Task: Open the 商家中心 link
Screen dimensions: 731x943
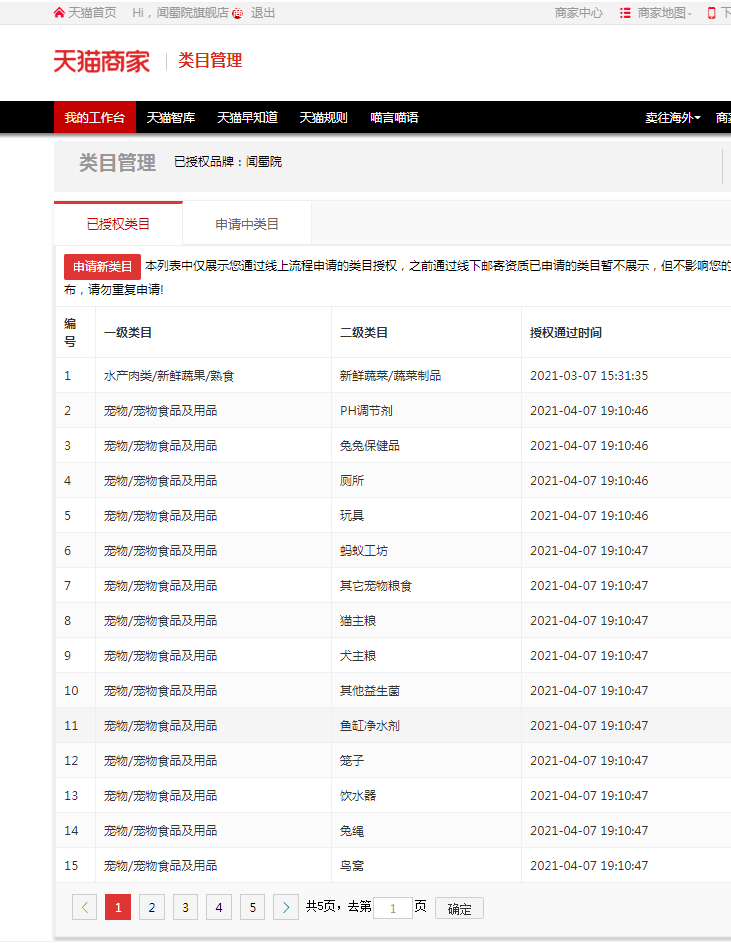Action: 578,13
